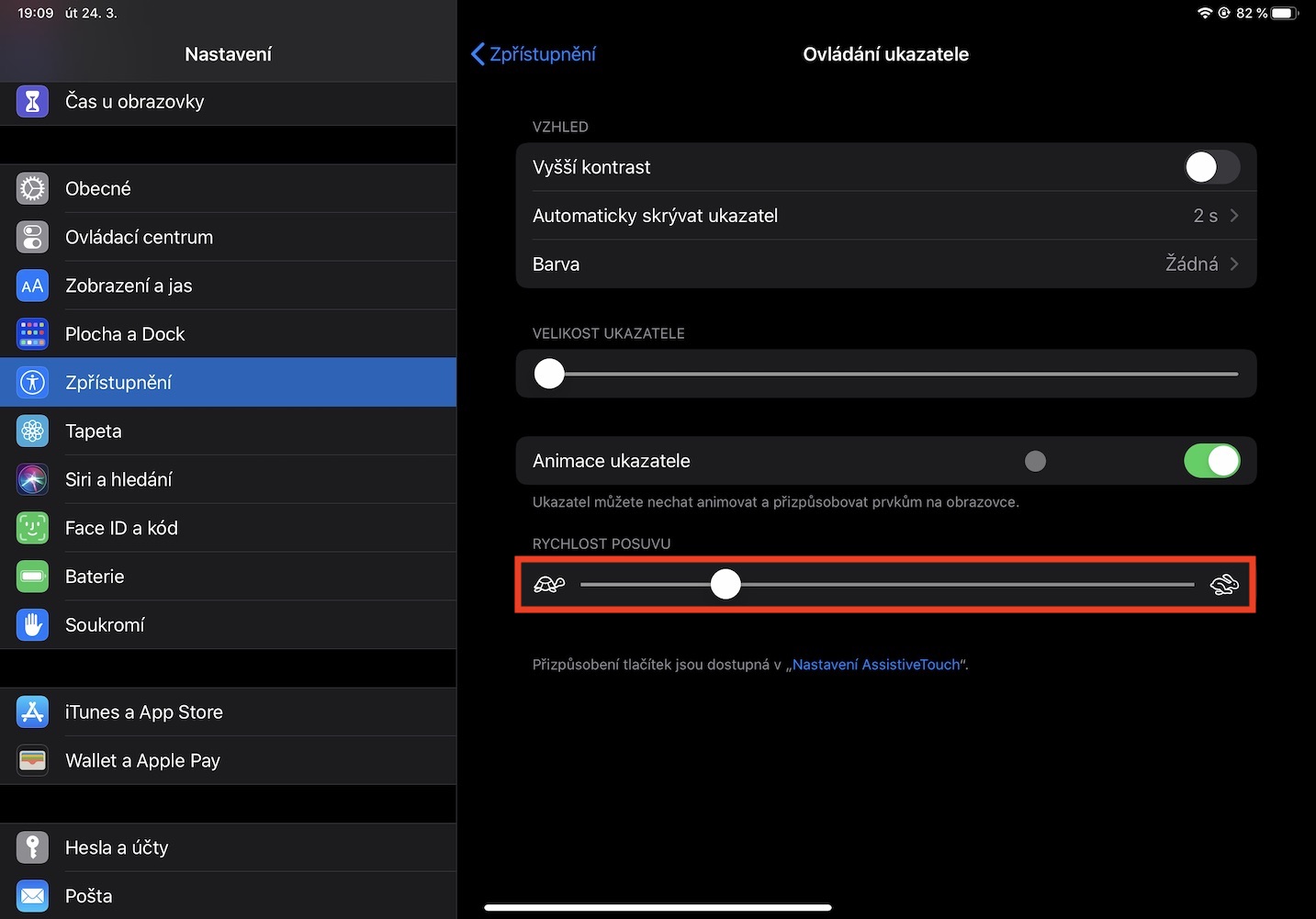Image resolution: width=1316 pixels, height=919 pixels.
Task: Open the Soukromí hand icon
Action: click(x=32, y=625)
